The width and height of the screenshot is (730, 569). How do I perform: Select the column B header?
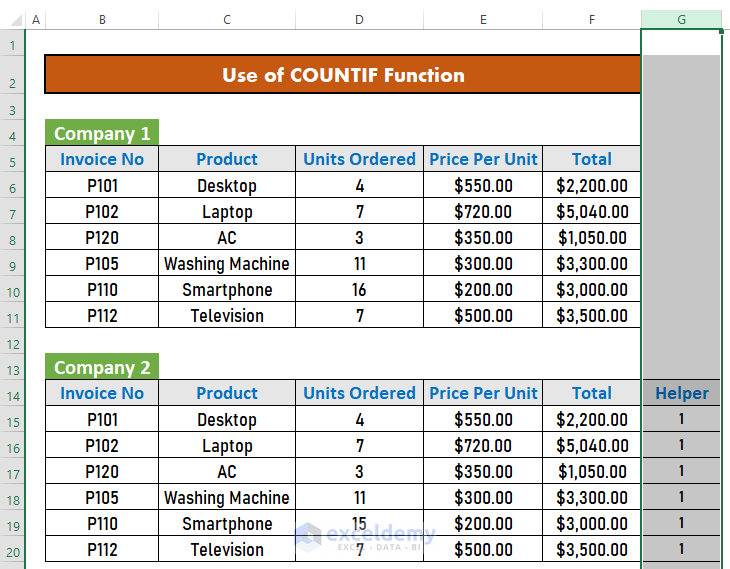coord(102,20)
